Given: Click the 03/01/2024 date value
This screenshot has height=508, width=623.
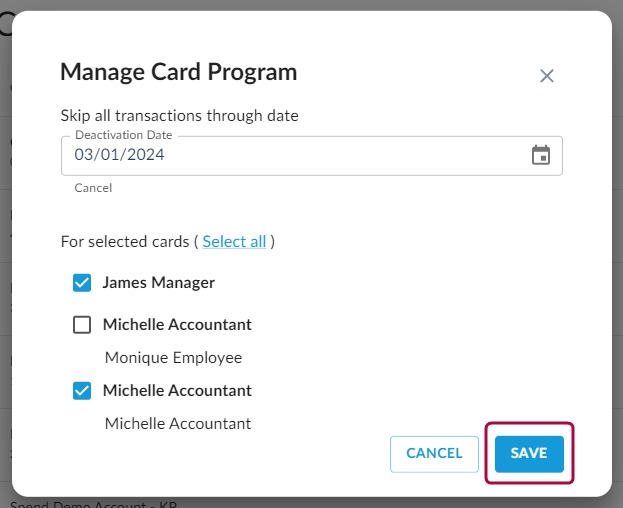Looking at the screenshot, I should (x=120, y=156).
